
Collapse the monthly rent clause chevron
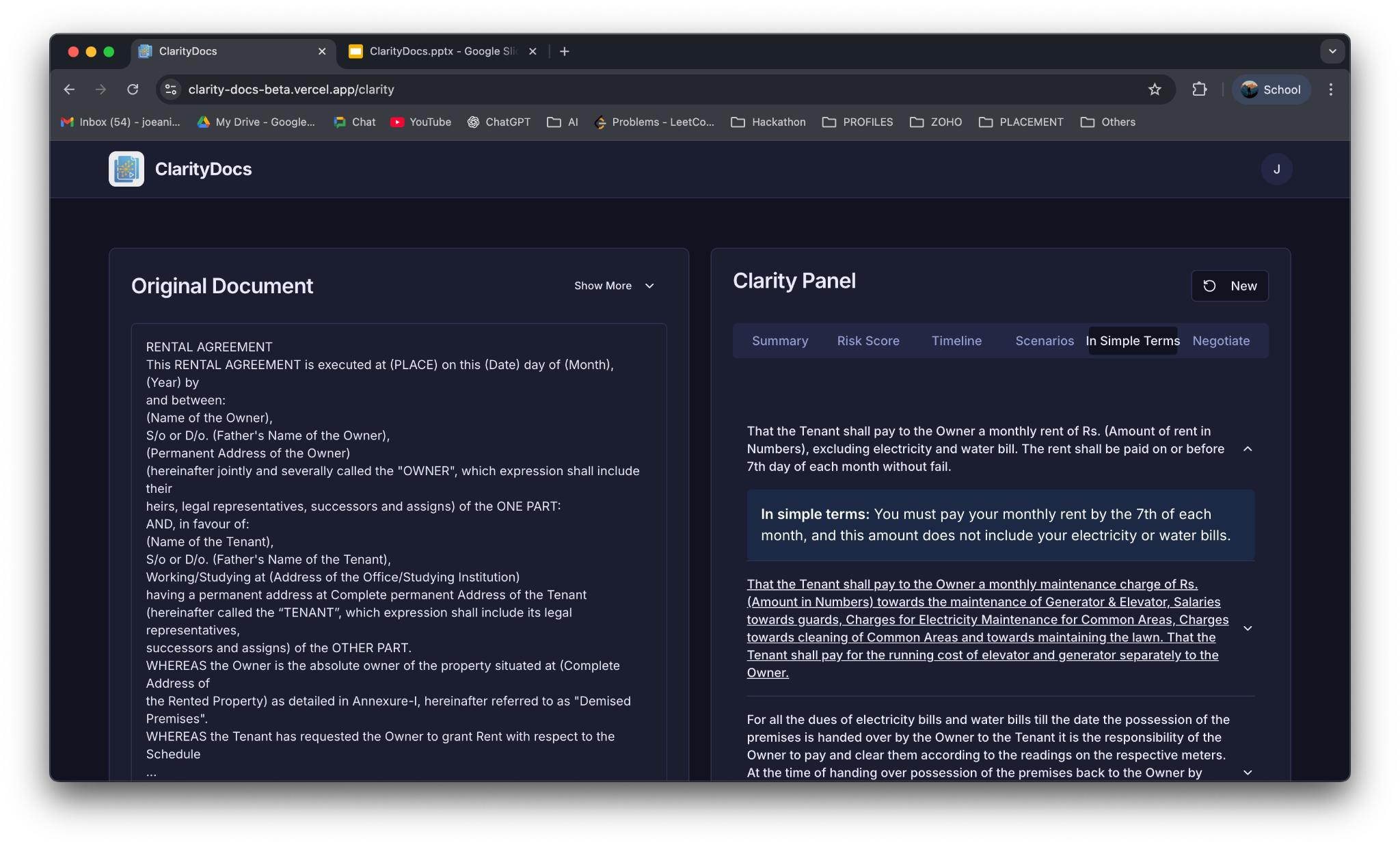pyautogui.click(x=1248, y=449)
